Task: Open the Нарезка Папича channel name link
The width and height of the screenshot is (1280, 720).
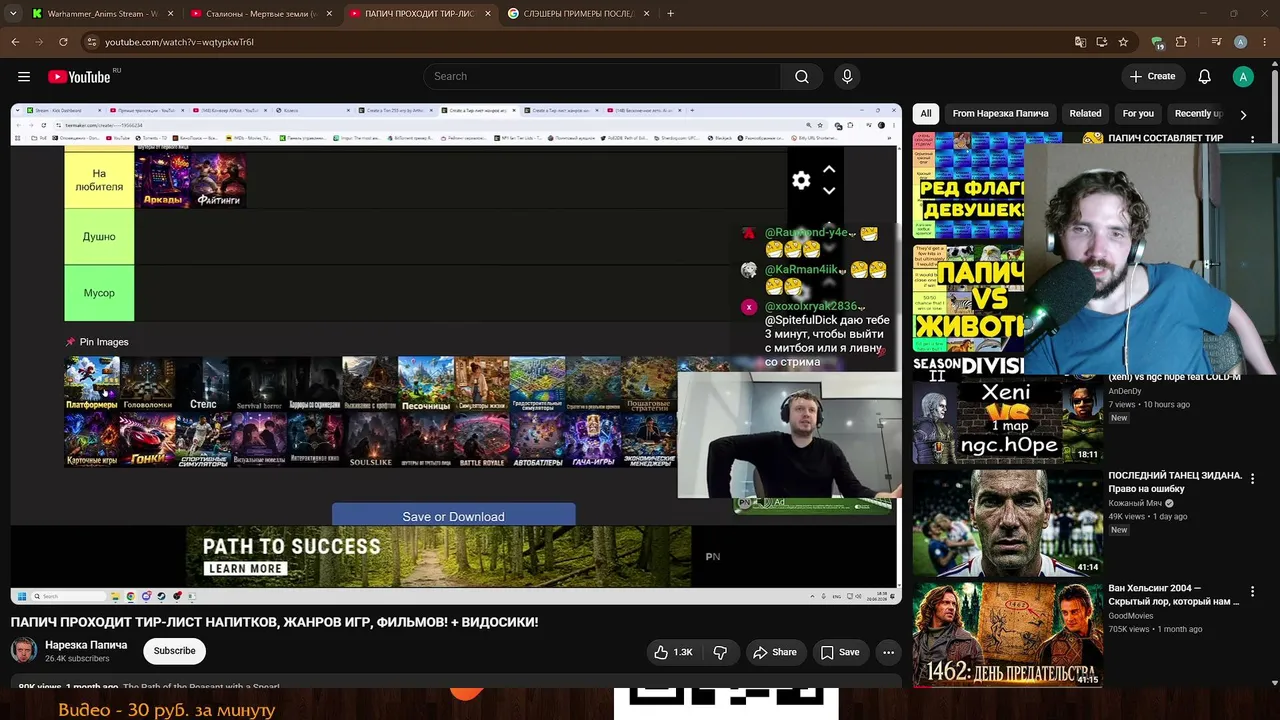Action: click(86, 645)
